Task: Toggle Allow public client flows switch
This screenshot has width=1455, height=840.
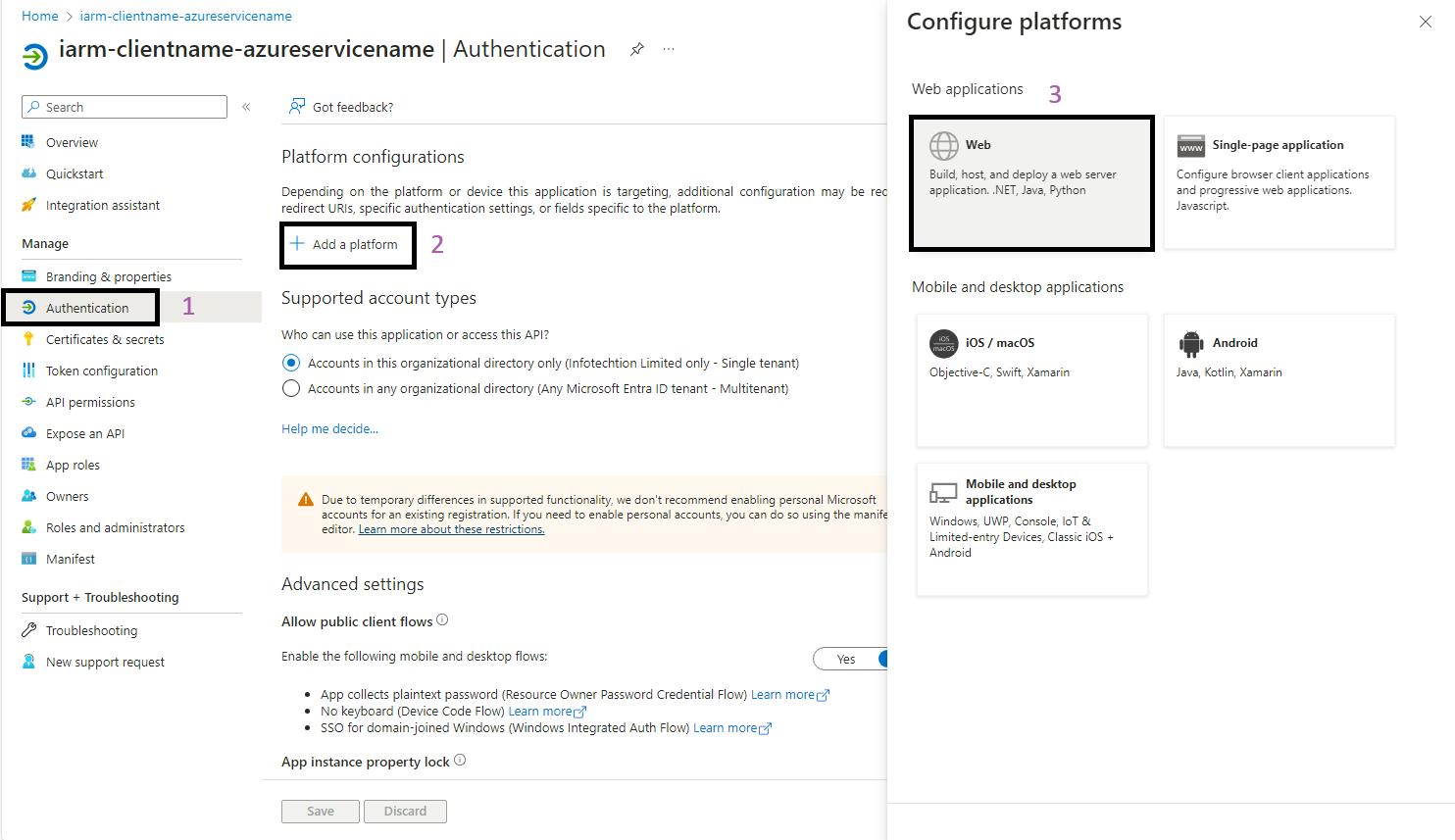Action: pos(851,660)
